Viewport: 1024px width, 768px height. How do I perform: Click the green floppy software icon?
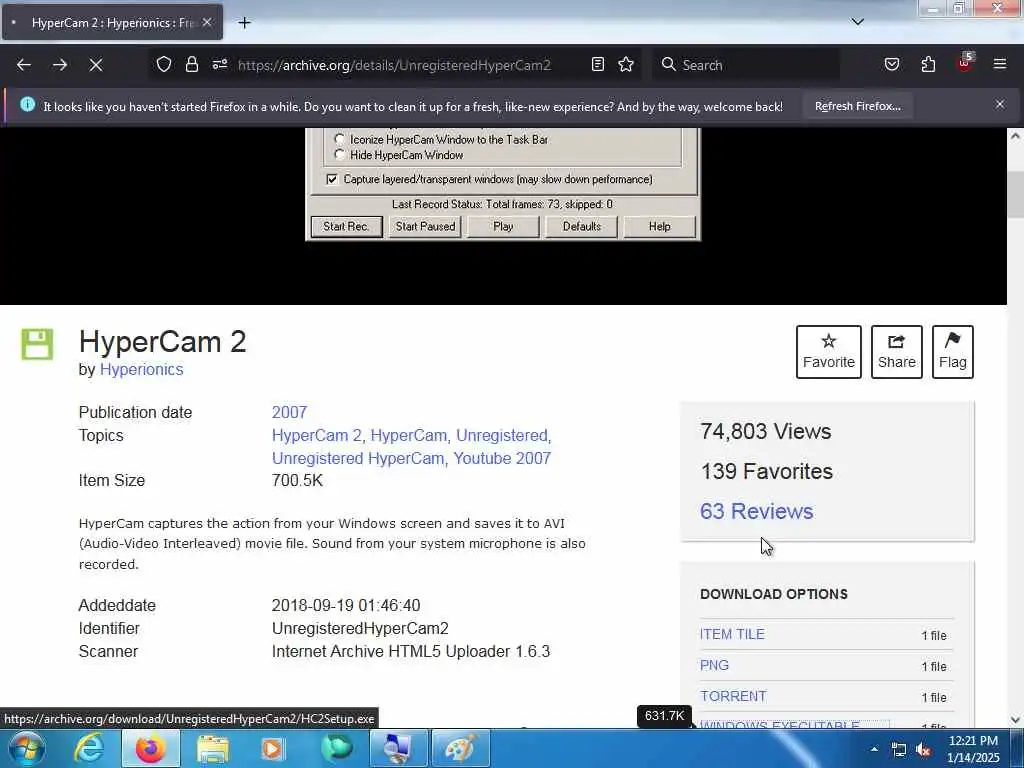(37, 344)
